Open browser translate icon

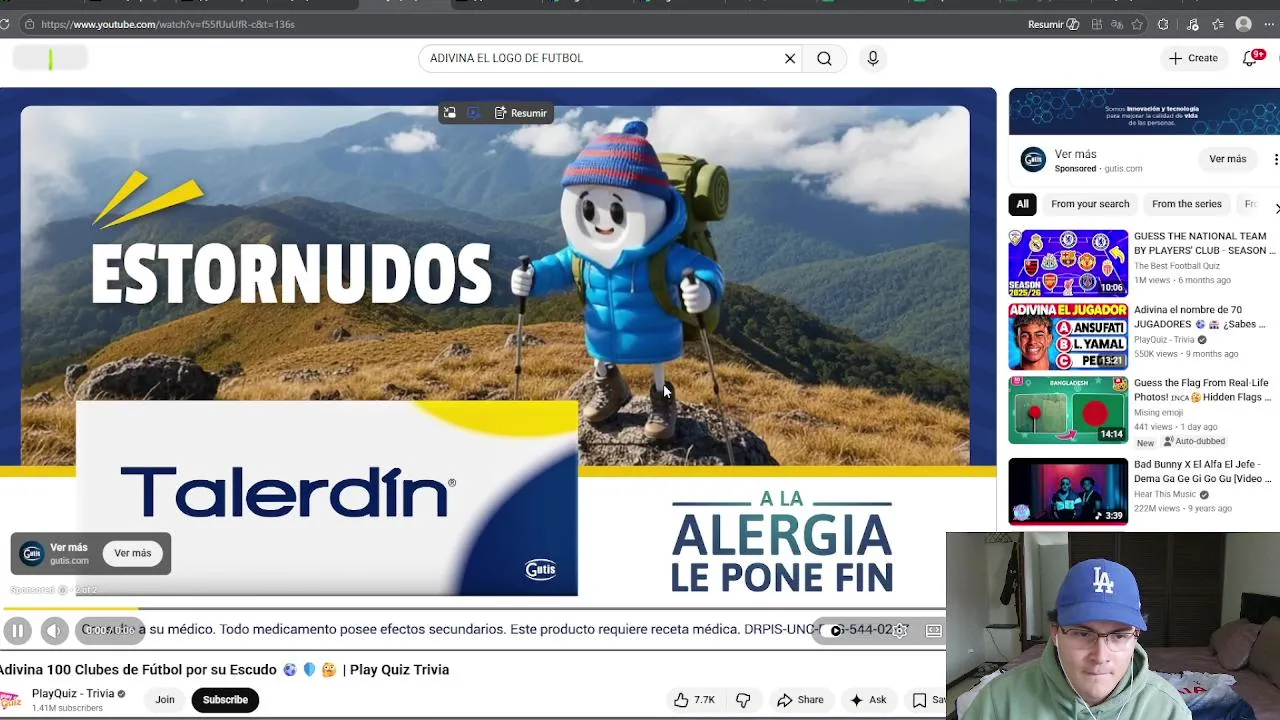1117,24
